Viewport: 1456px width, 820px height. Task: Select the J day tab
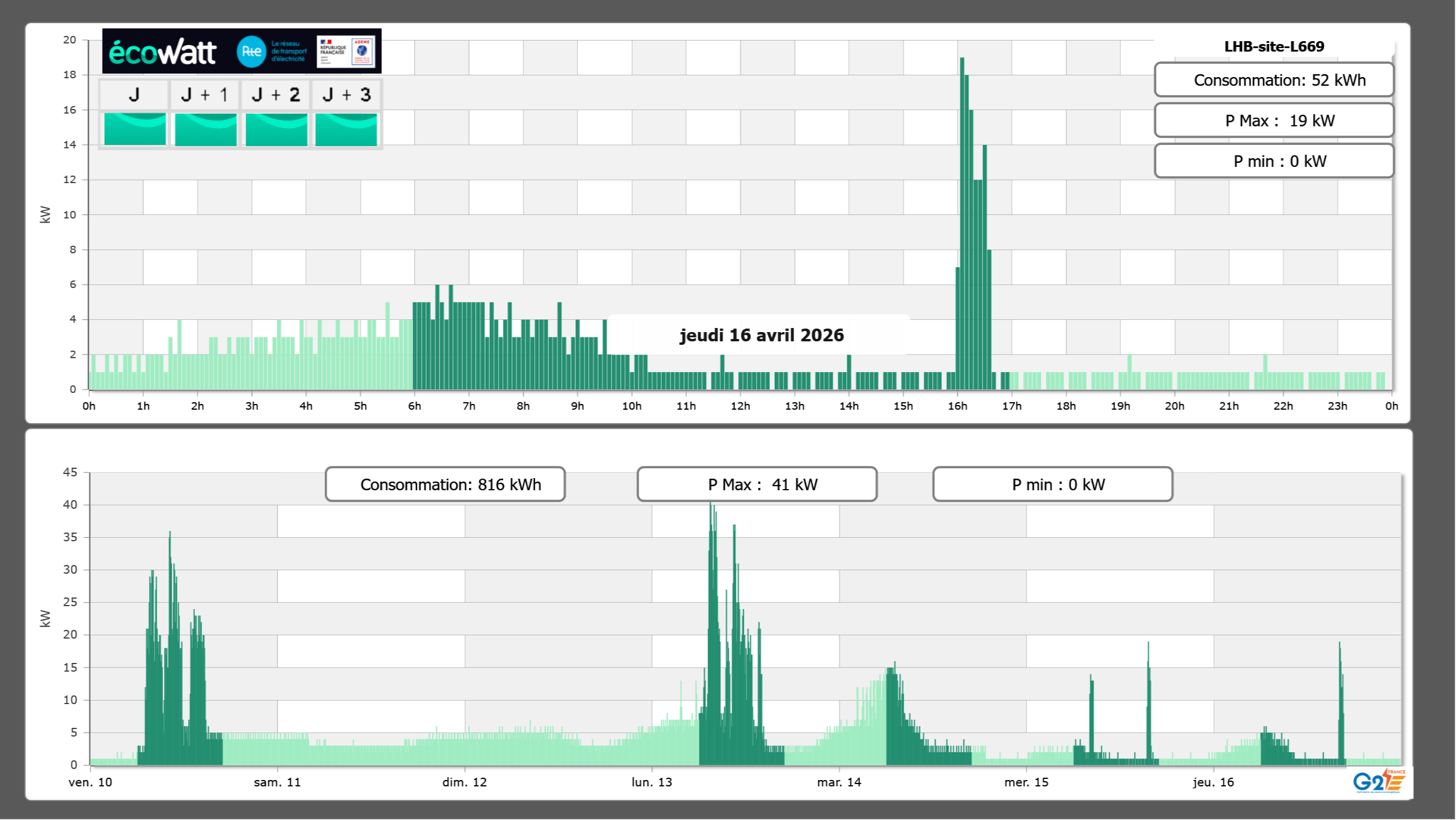pos(135,94)
